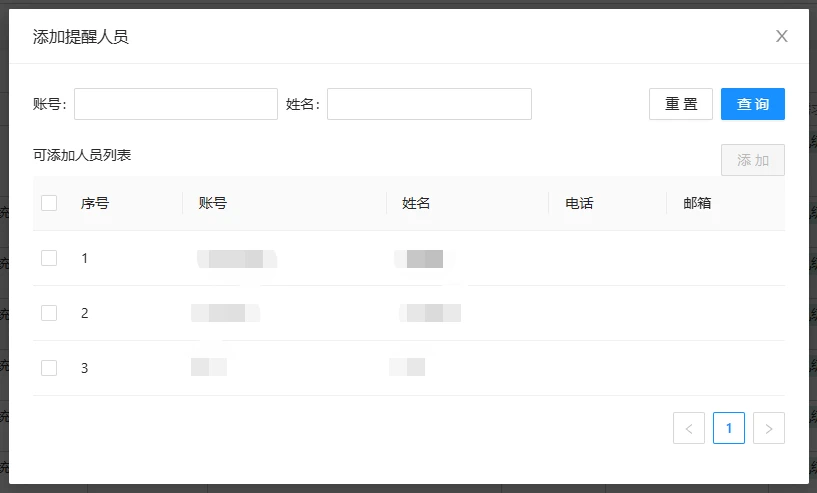Click the 可添加人员列表 heading text
This screenshot has height=493, width=817.
[x=82, y=155]
